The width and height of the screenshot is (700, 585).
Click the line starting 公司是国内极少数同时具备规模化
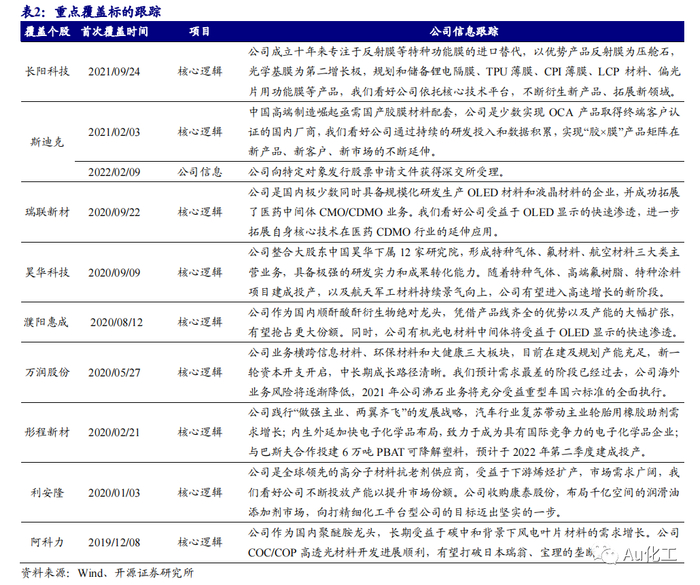464,192
